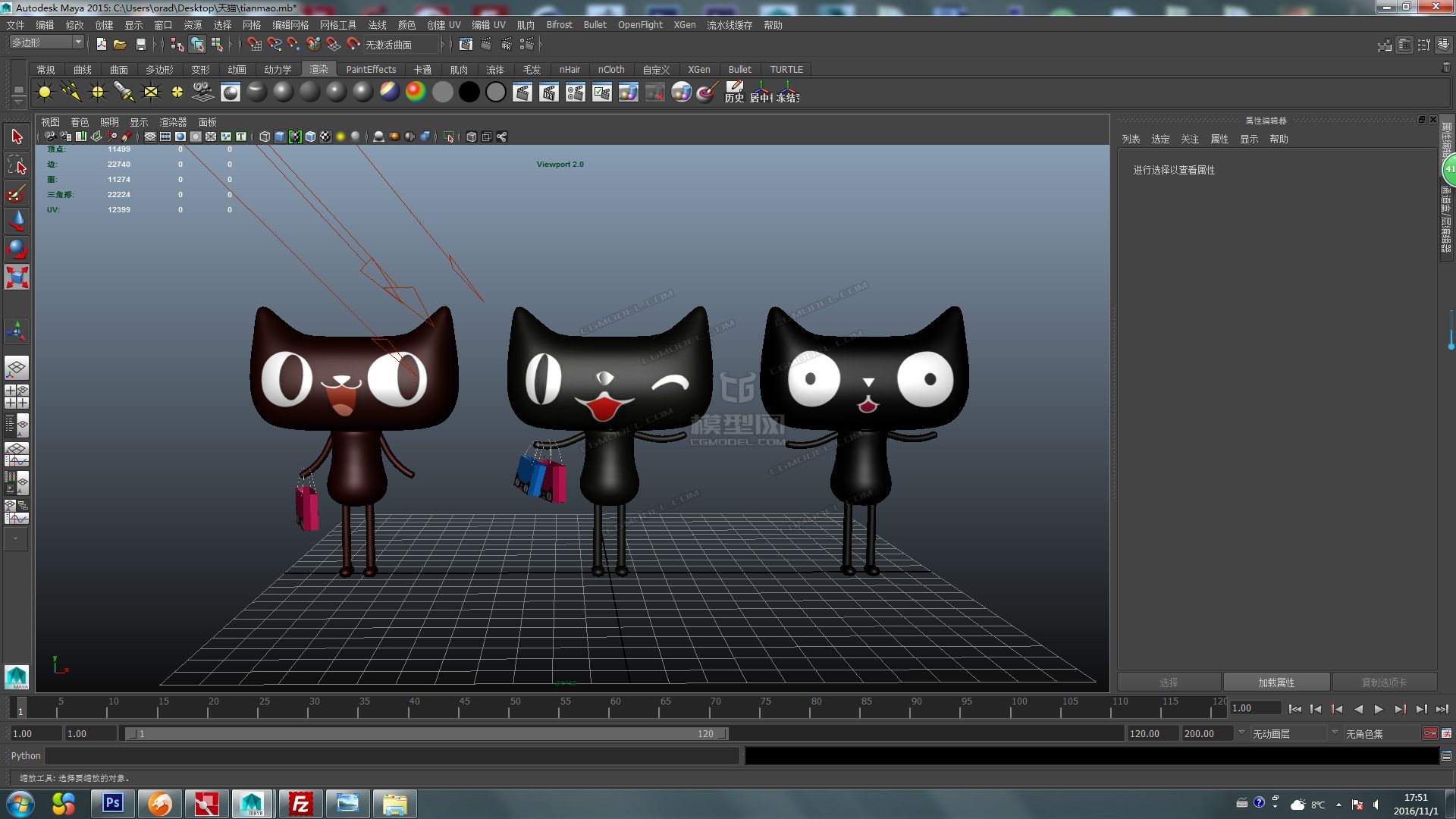Click the range slider bar handle at 120

[x=723, y=733]
